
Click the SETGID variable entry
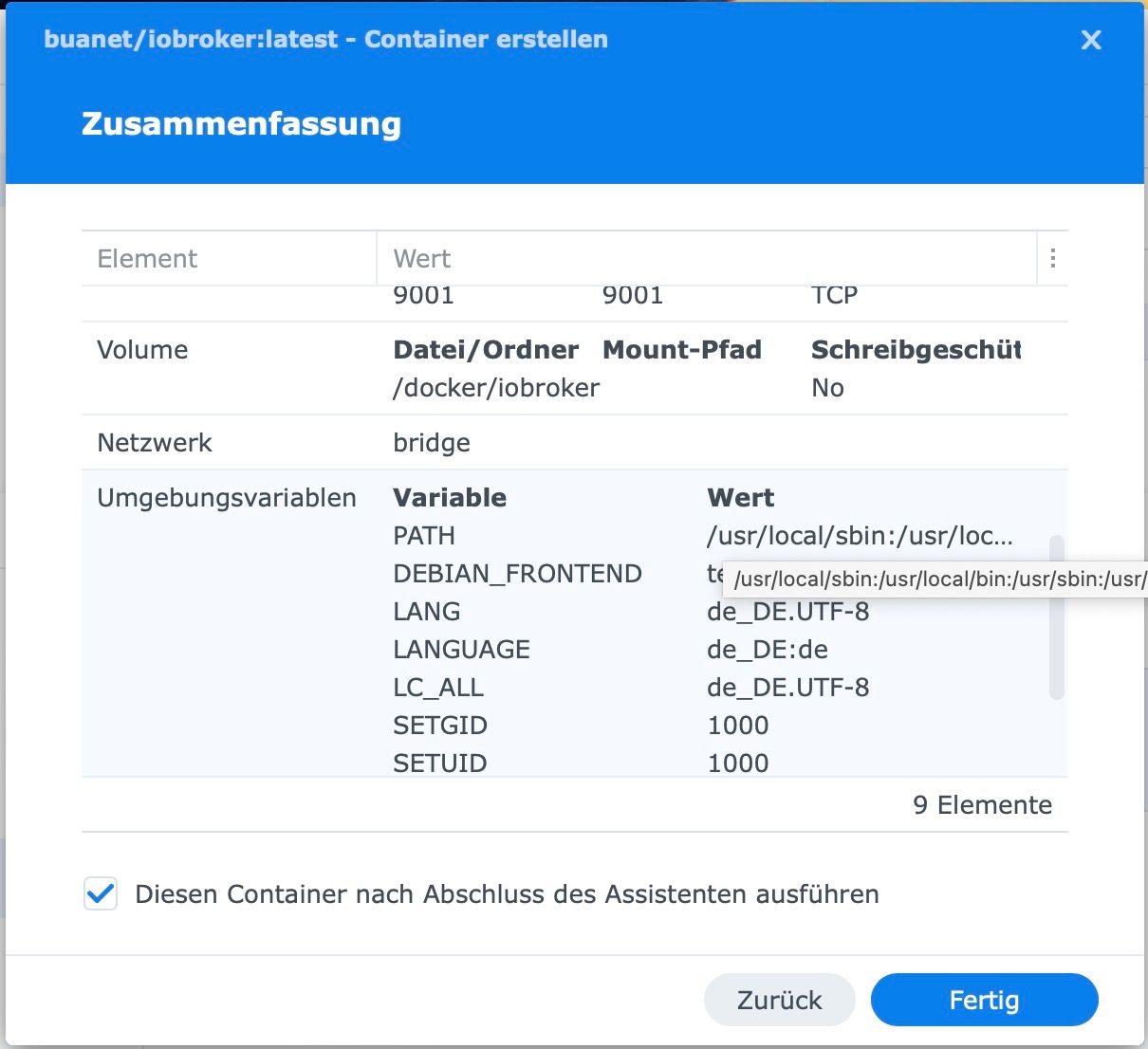pos(440,726)
